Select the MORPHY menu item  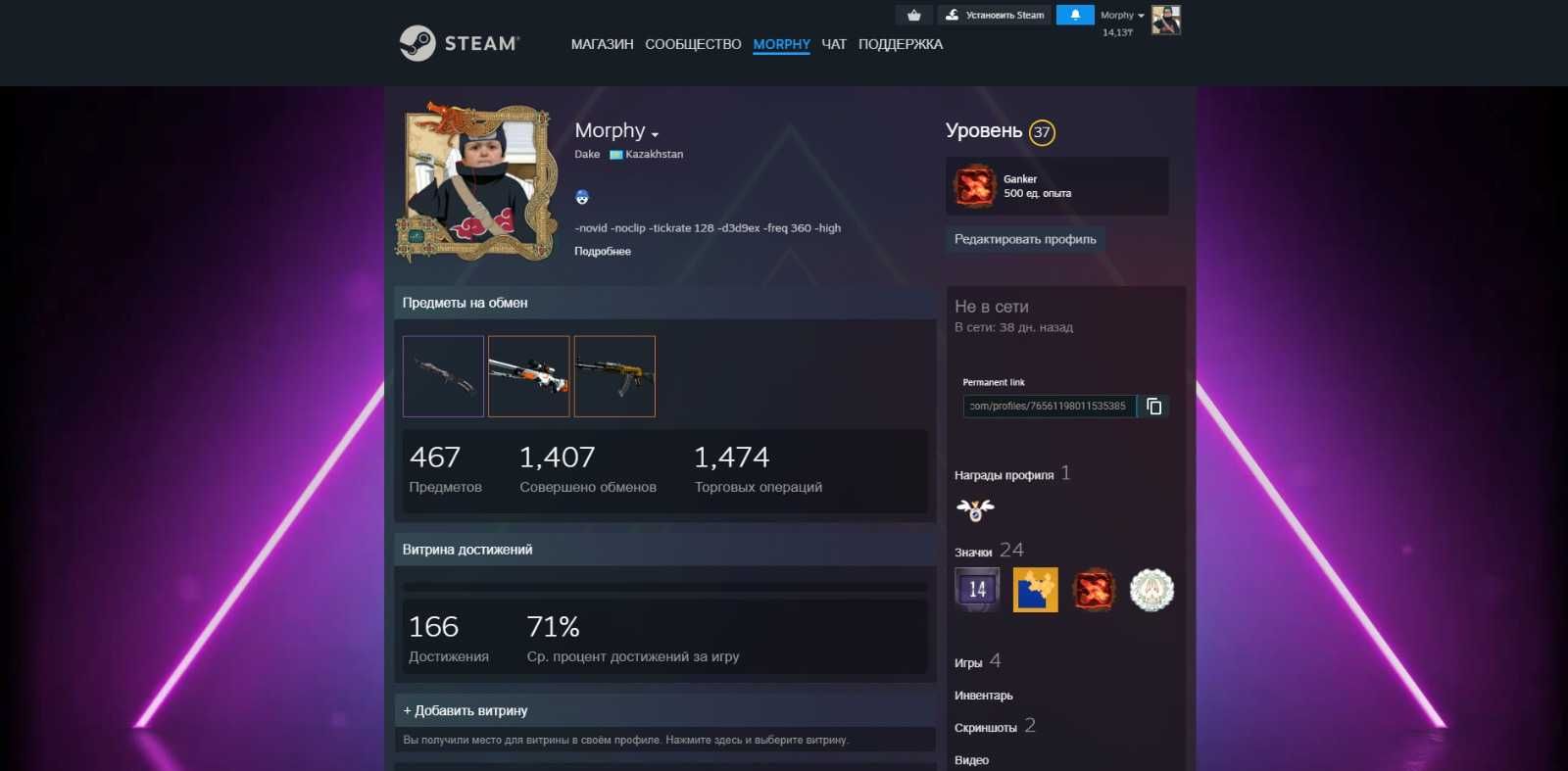pos(781,44)
